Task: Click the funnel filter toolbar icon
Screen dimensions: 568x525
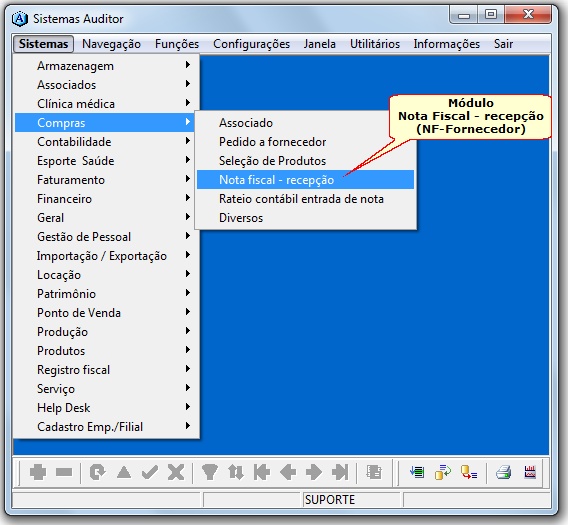Action: coord(210,472)
